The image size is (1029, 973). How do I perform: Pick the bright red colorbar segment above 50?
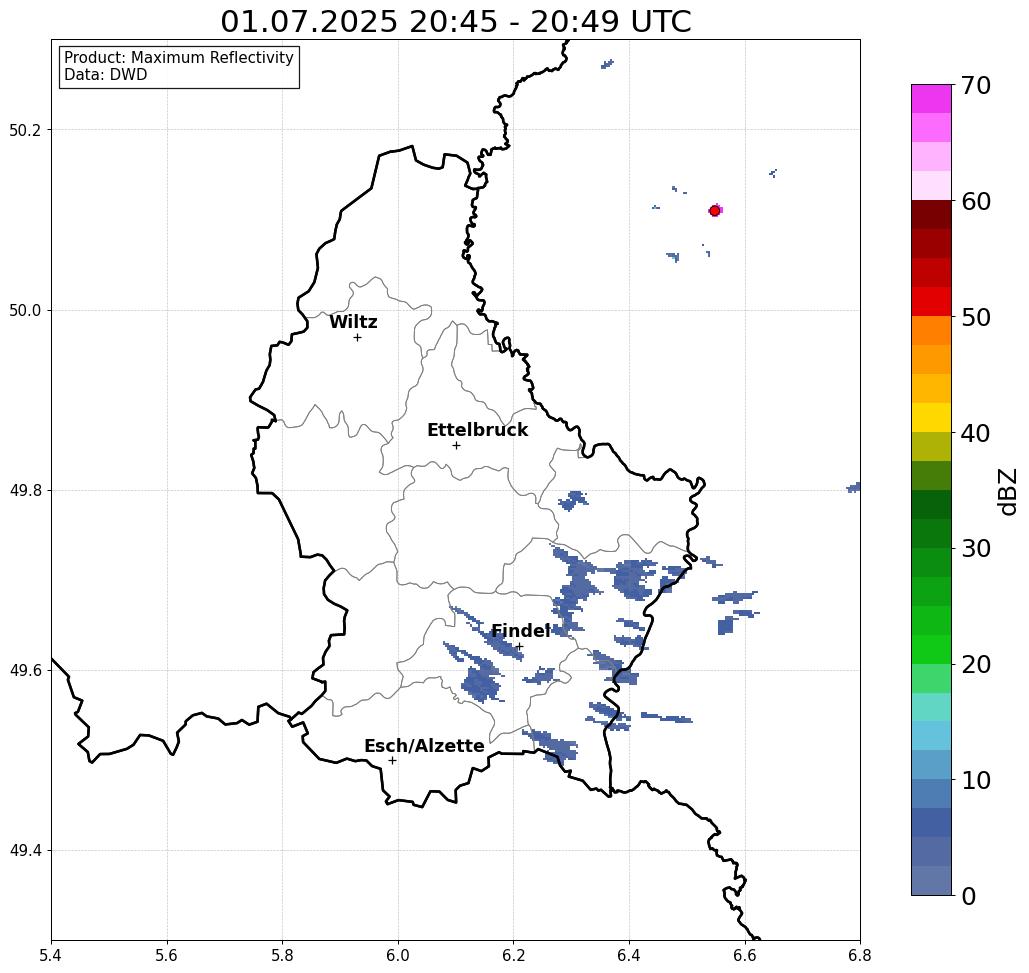(x=931, y=302)
